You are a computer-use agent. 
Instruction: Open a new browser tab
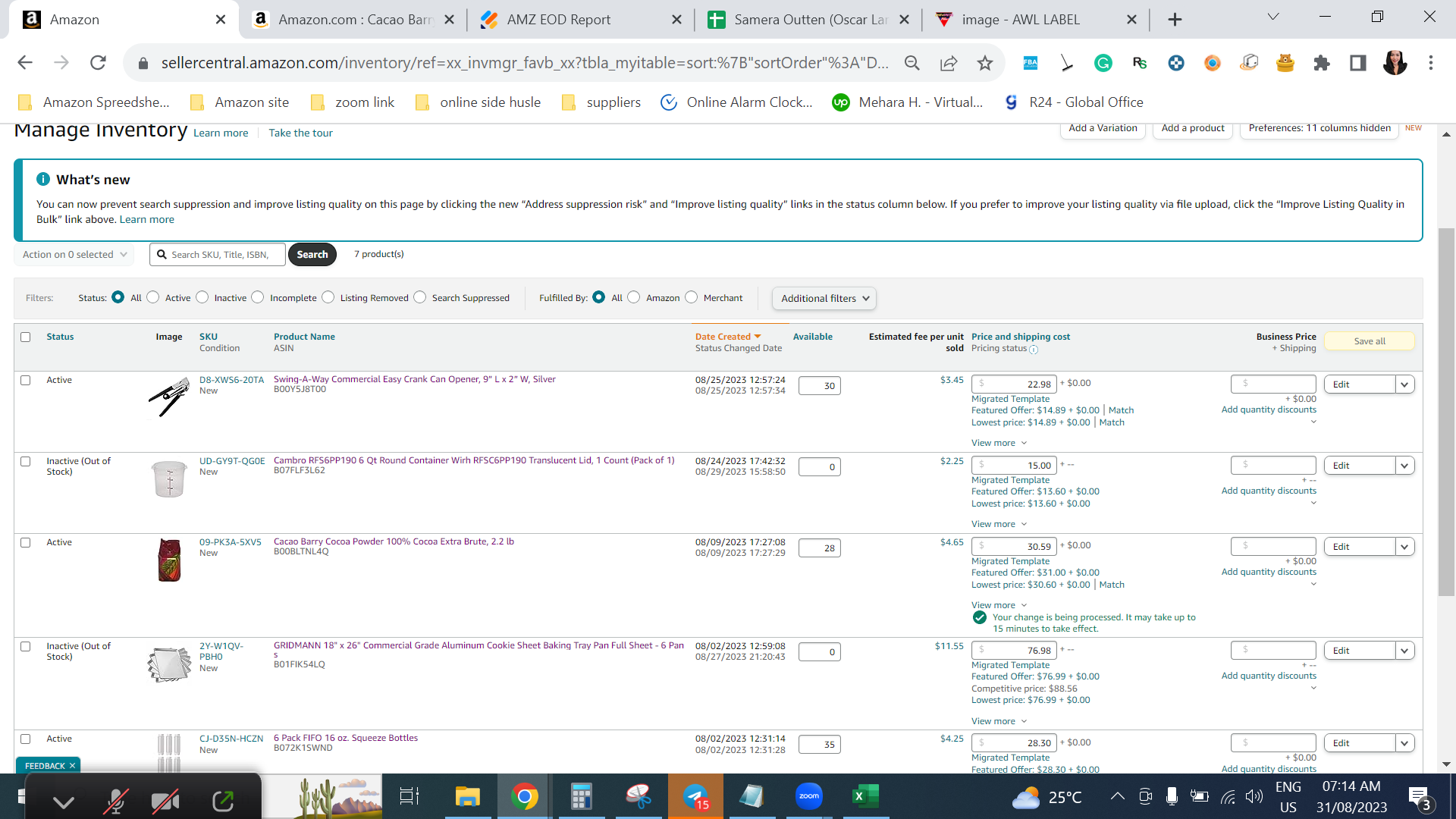pos(1175,20)
